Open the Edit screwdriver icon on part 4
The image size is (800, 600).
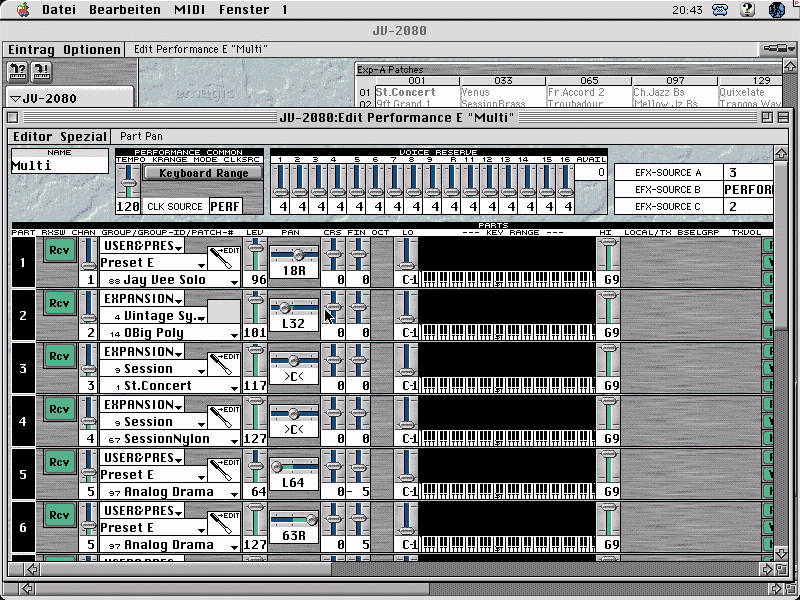(224, 417)
